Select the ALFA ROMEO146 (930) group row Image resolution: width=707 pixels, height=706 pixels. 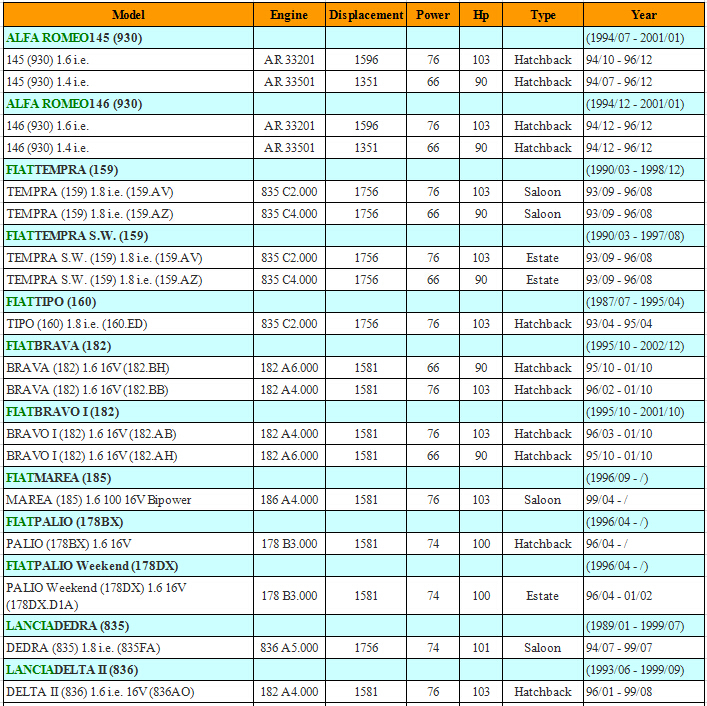(x=354, y=104)
